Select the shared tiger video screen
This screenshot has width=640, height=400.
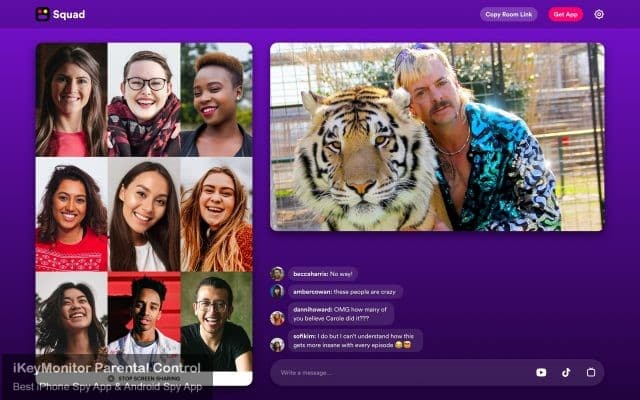click(437, 137)
